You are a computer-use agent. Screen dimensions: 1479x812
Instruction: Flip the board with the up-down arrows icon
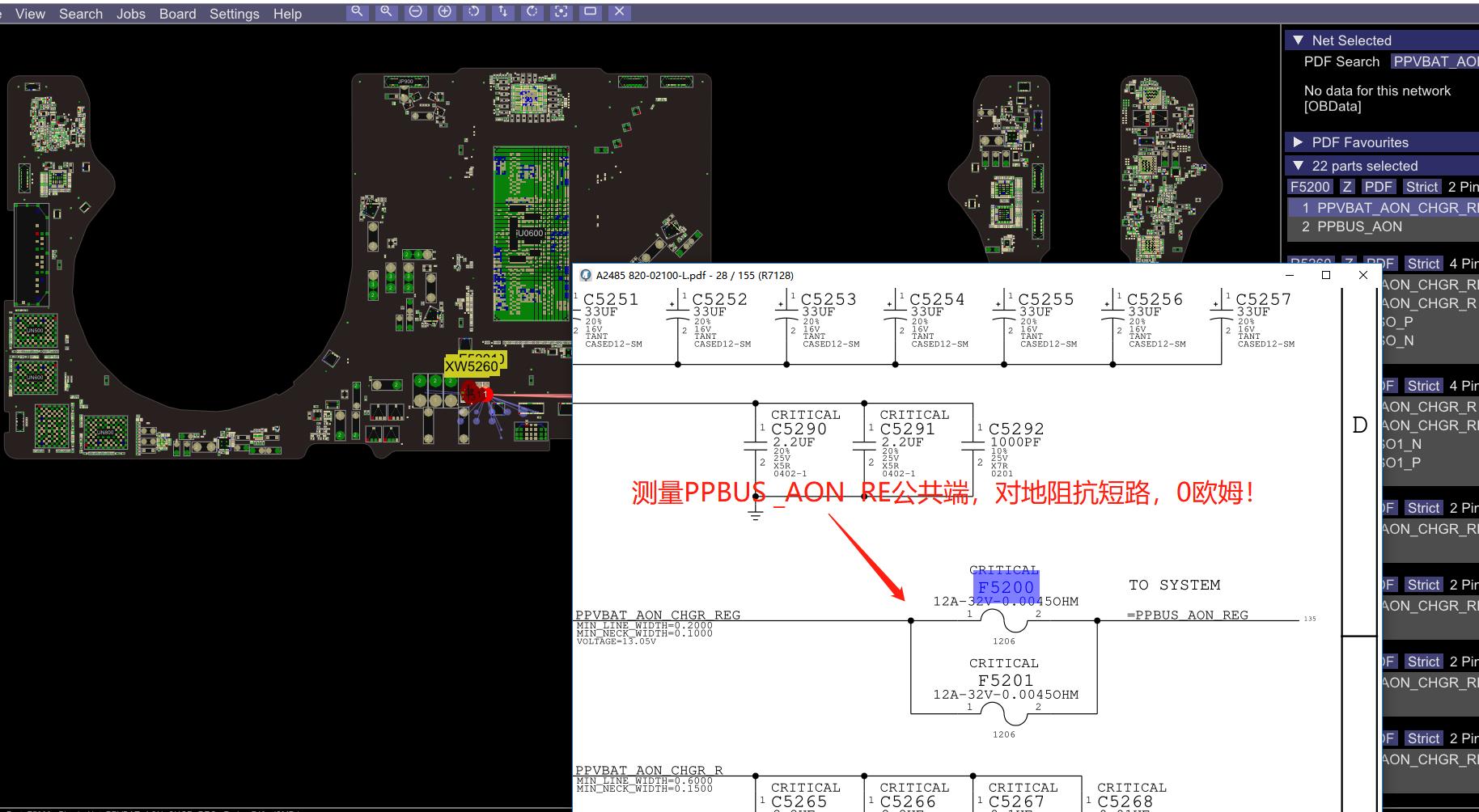tap(502, 11)
